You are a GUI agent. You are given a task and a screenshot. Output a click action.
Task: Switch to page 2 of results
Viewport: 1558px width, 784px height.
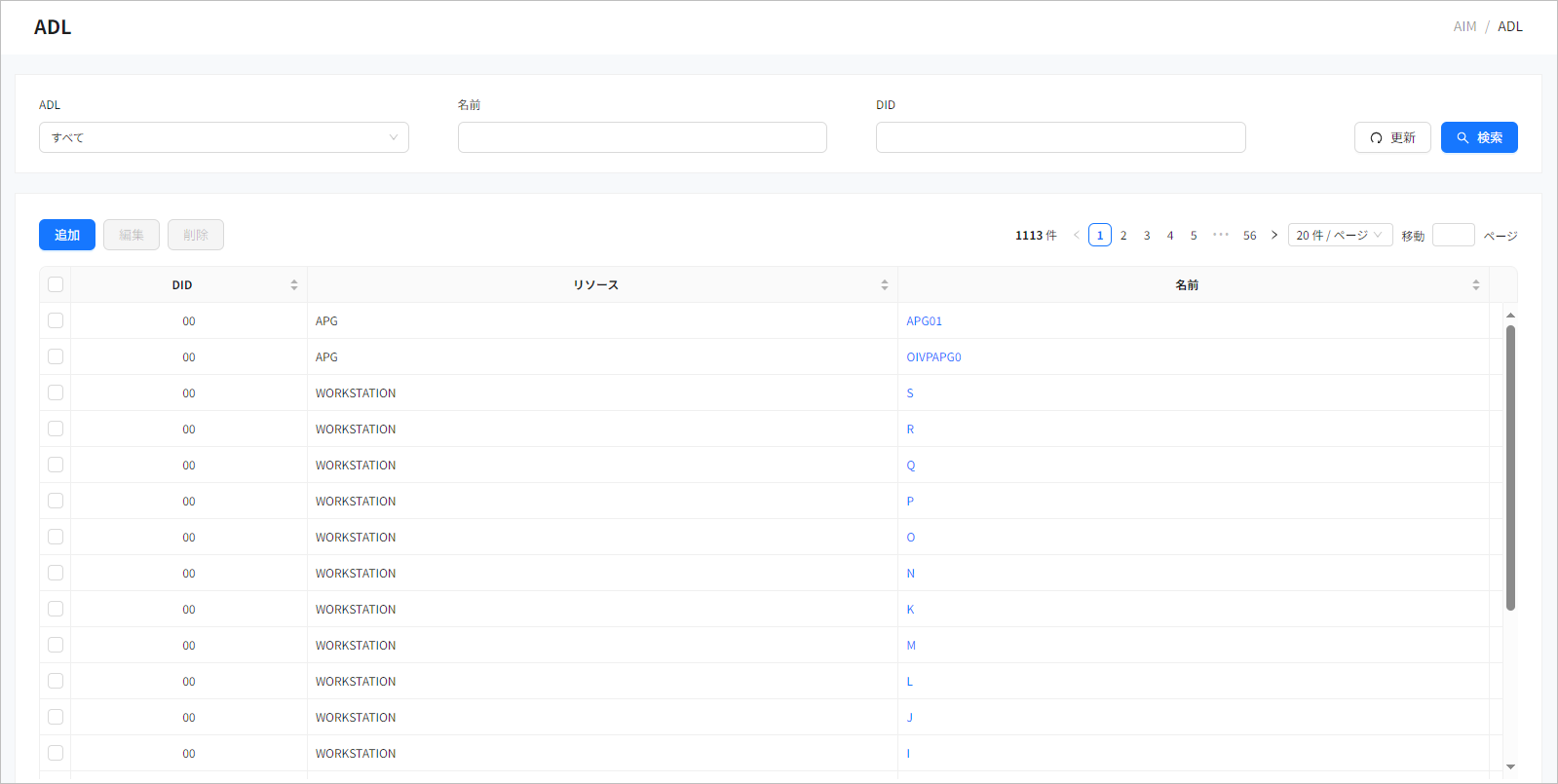pyautogui.click(x=1123, y=236)
